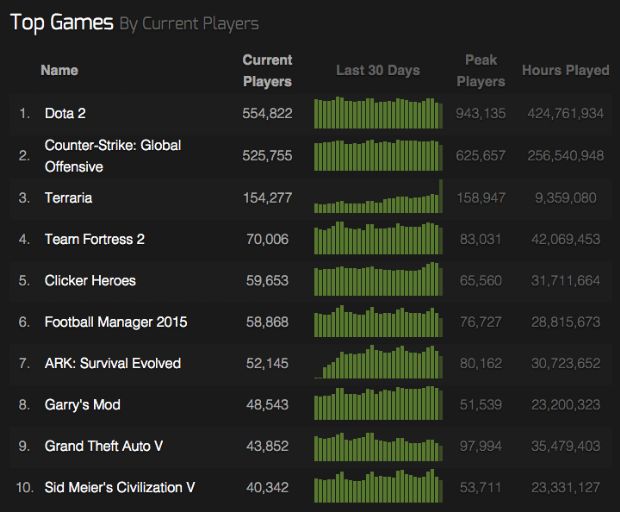Select hours played value 256,540,948
620x512 pixels.
(565, 156)
